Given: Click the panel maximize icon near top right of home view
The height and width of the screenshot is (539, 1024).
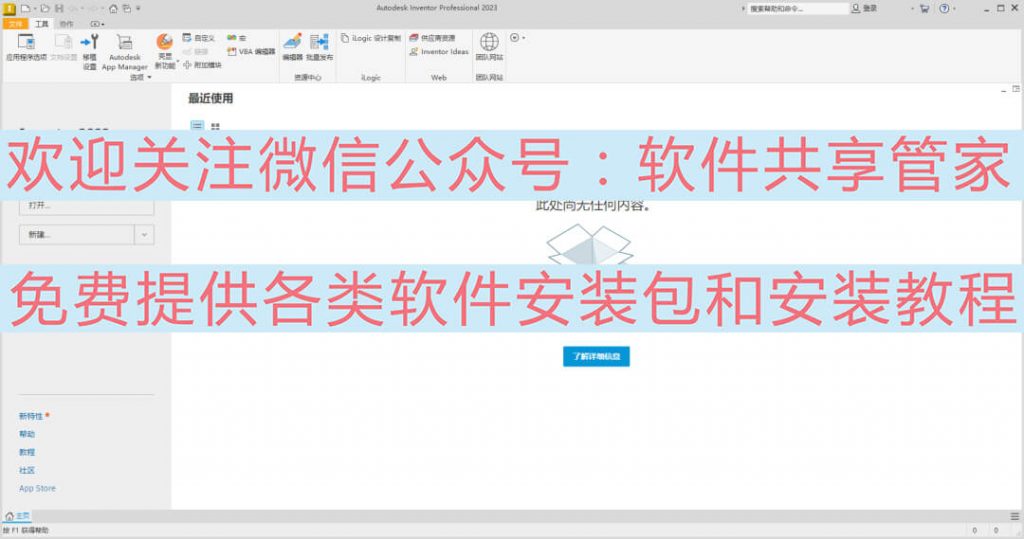Looking at the screenshot, I should pyautogui.click(x=1016, y=89).
